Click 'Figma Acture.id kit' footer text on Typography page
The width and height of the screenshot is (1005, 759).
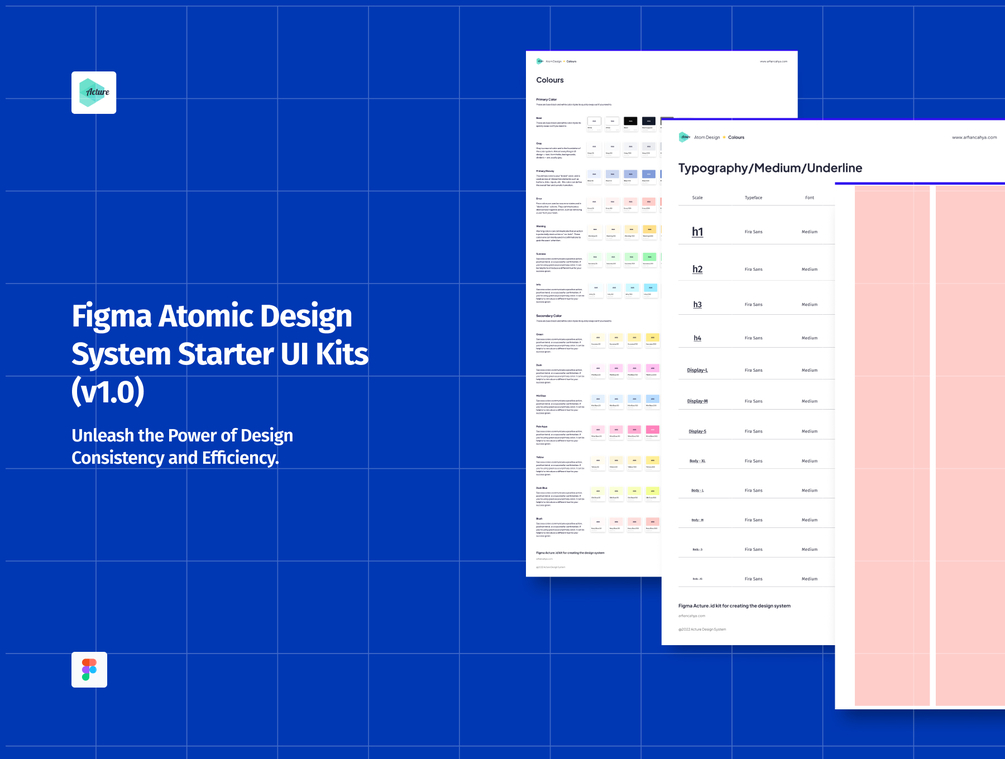point(735,606)
